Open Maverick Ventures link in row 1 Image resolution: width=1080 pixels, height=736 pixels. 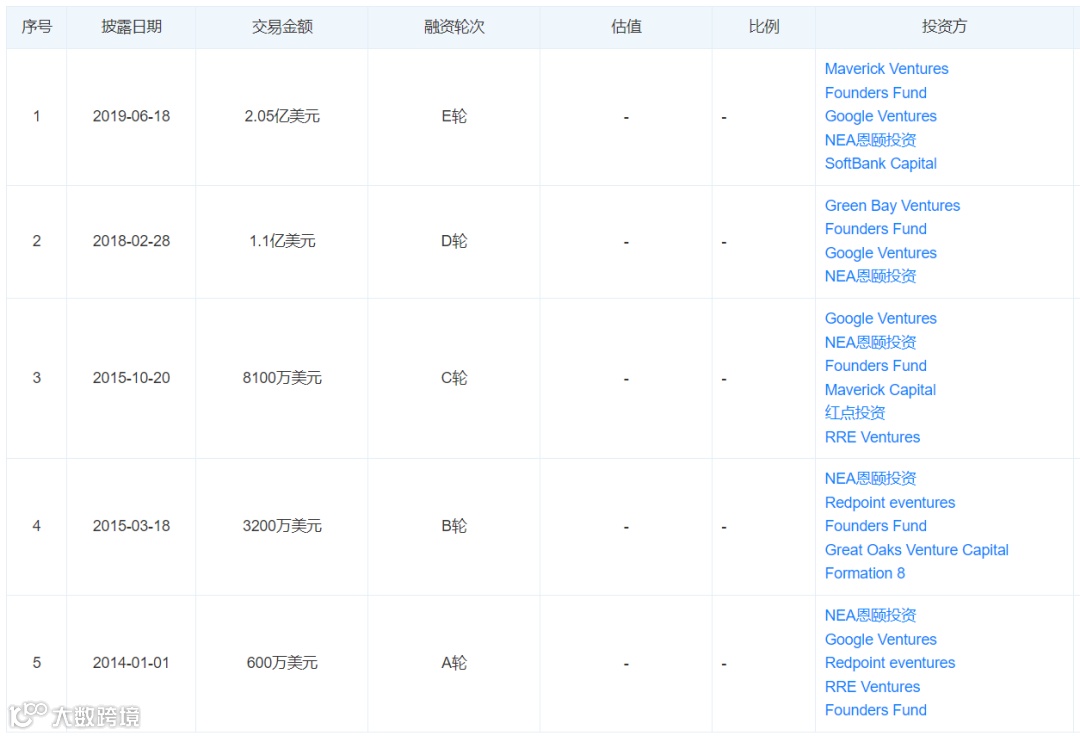(x=886, y=69)
